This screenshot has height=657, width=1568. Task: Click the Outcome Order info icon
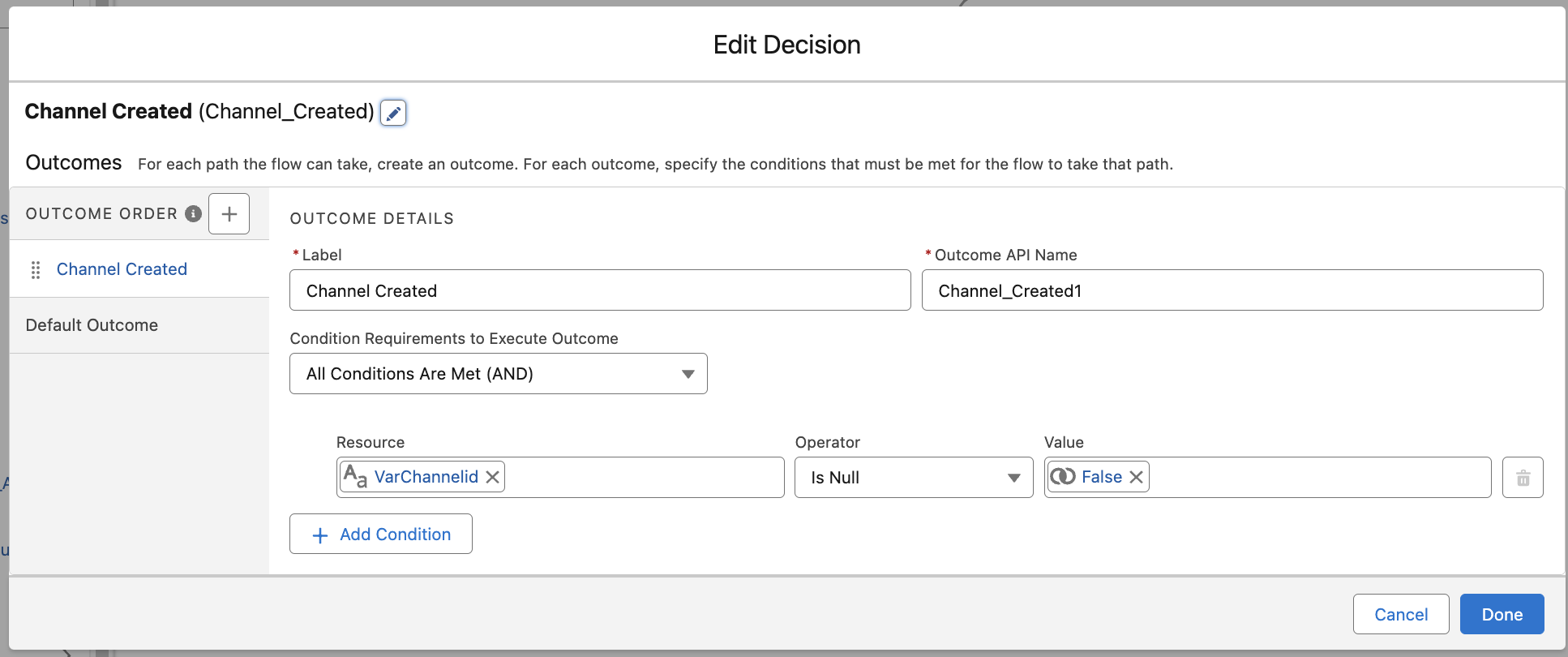193,213
